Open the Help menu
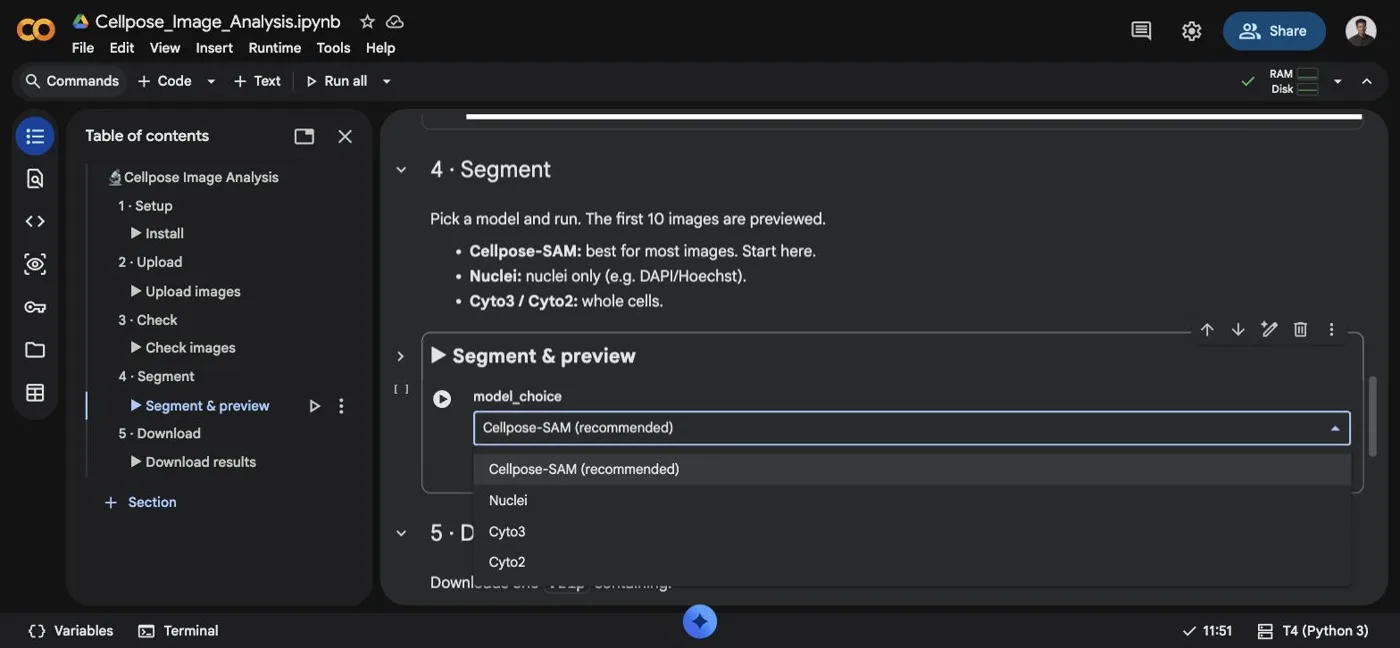The height and width of the screenshot is (648, 1400). point(380,48)
